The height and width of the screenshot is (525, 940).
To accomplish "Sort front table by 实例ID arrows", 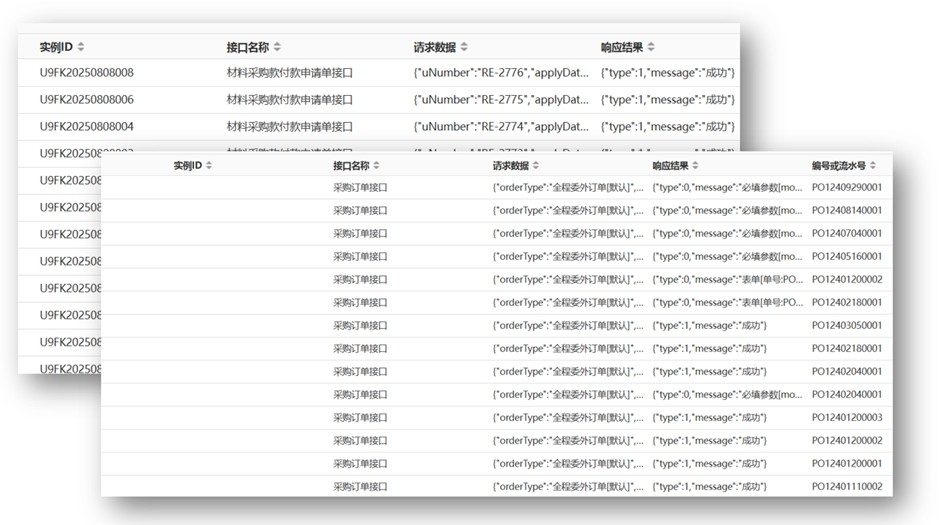I will point(209,165).
